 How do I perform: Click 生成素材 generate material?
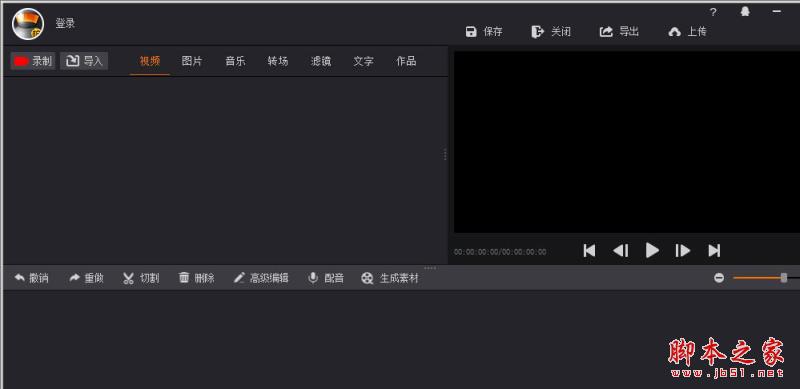pos(390,278)
